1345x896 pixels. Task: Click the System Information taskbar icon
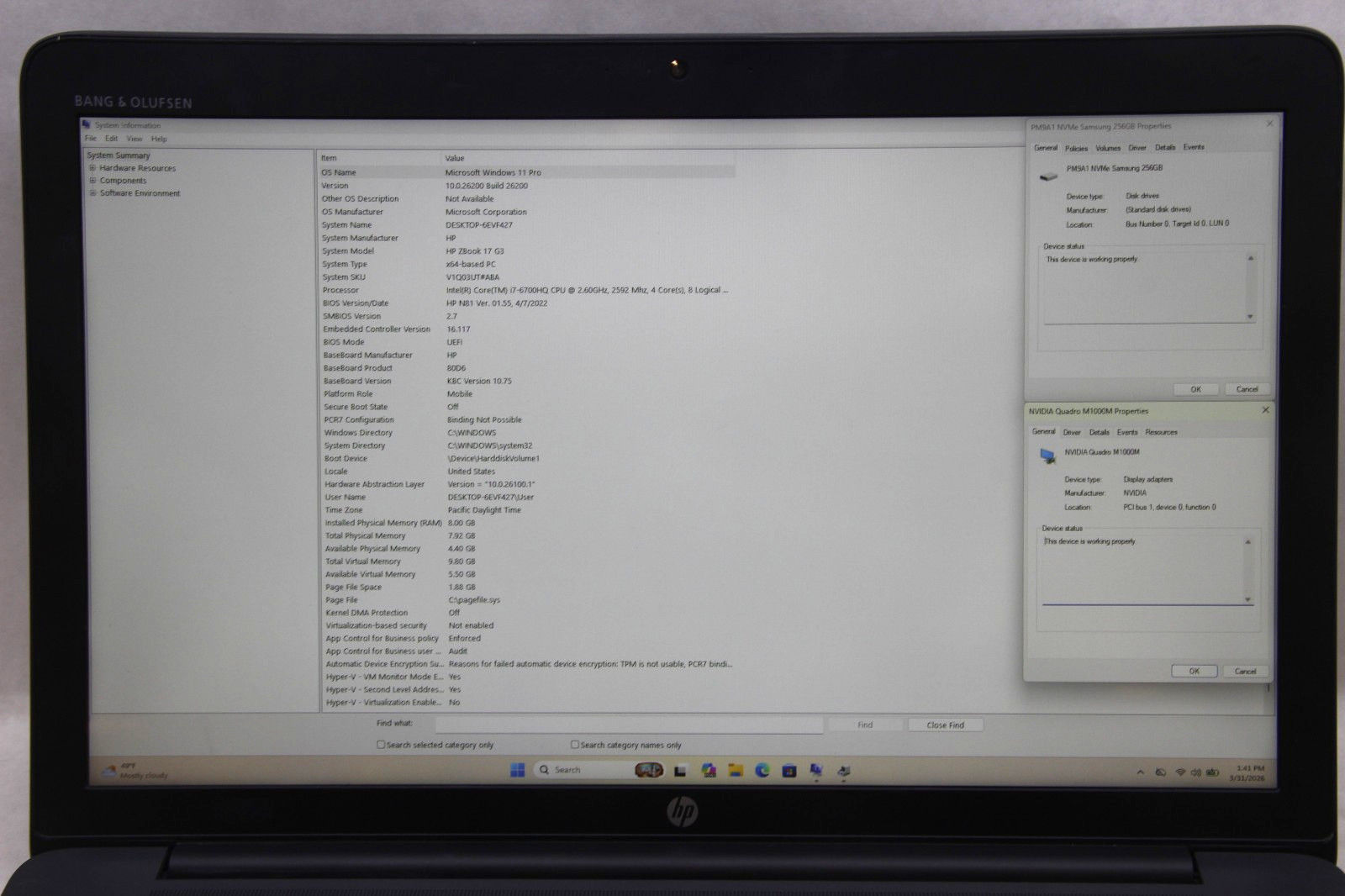[816, 770]
